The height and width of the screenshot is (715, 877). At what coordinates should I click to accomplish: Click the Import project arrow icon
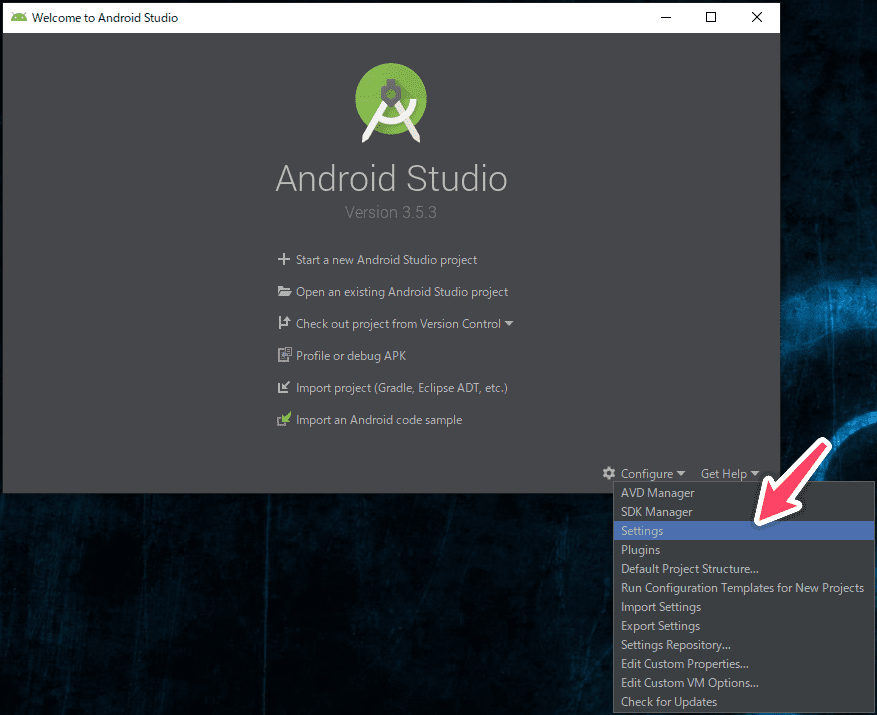284,387
